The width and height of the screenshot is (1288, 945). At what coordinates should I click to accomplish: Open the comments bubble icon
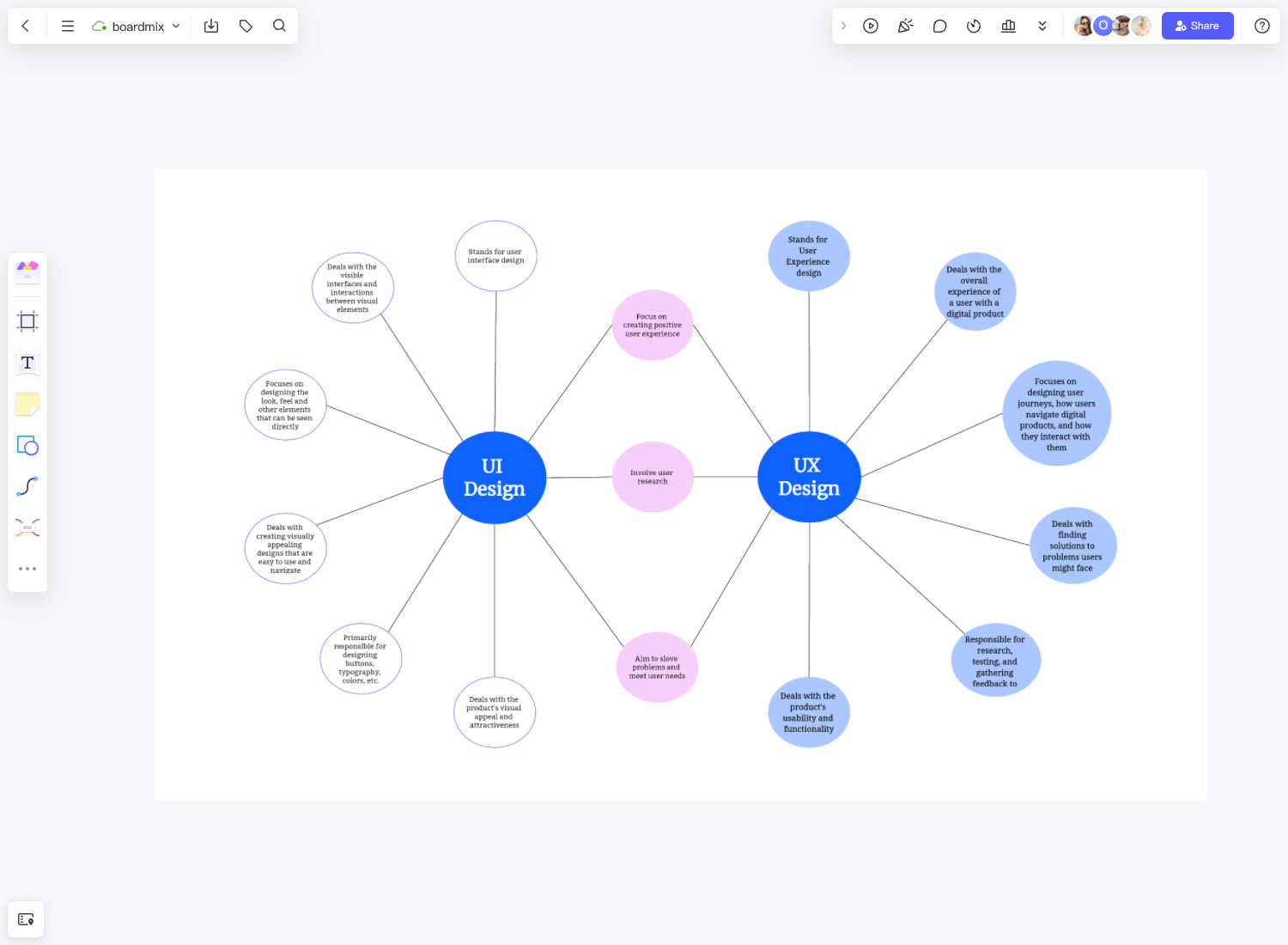(939, 26)
